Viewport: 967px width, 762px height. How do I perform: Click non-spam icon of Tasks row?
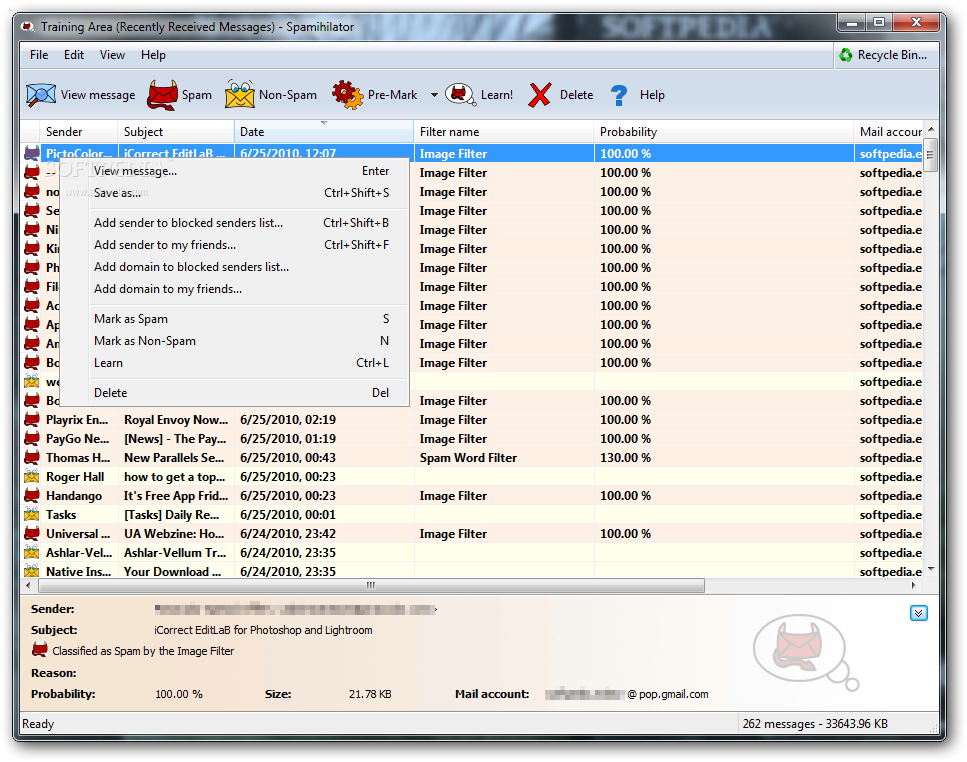point(31,515)
